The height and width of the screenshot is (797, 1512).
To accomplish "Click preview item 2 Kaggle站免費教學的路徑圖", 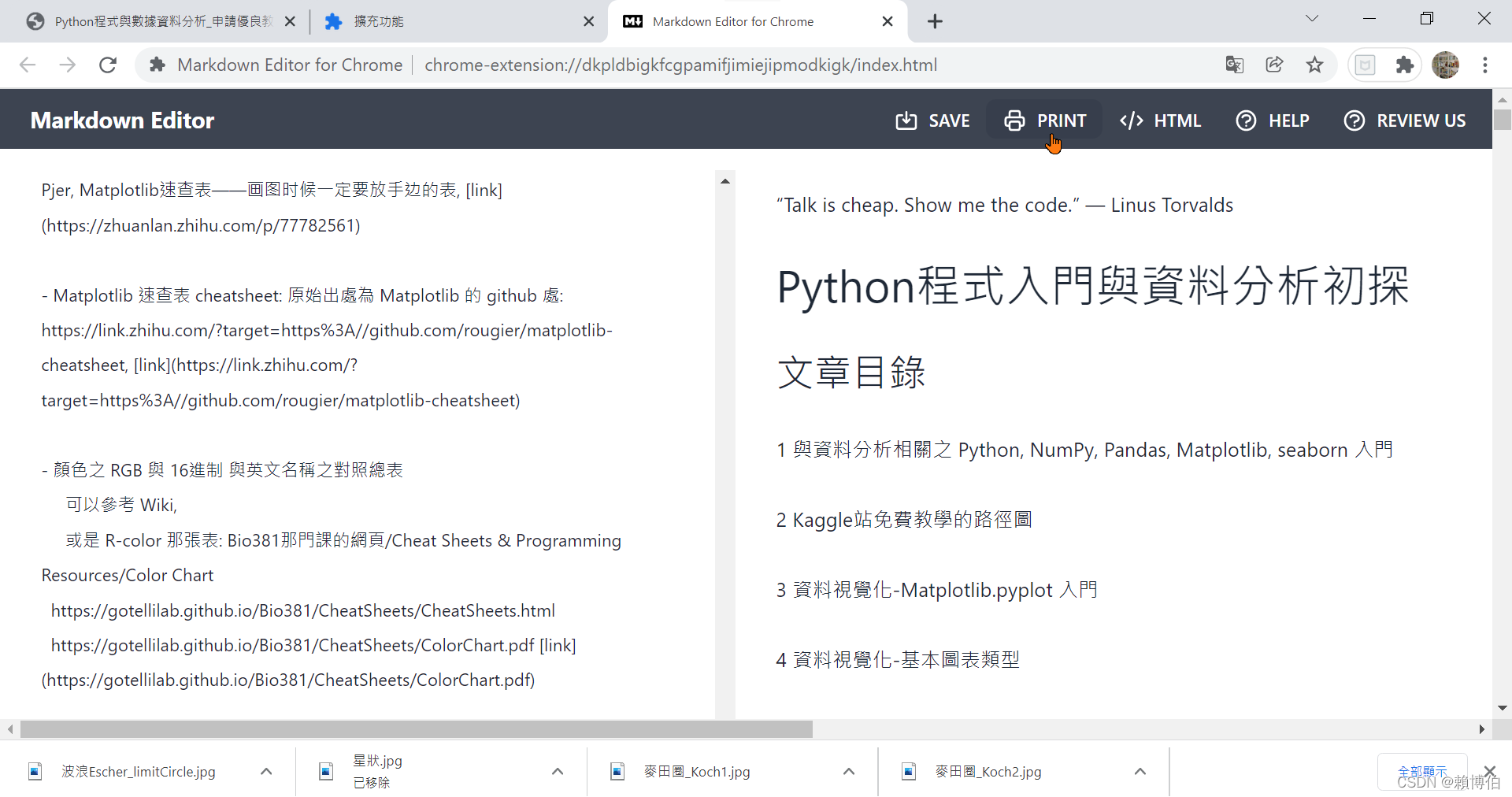I will tap(904, 520).
